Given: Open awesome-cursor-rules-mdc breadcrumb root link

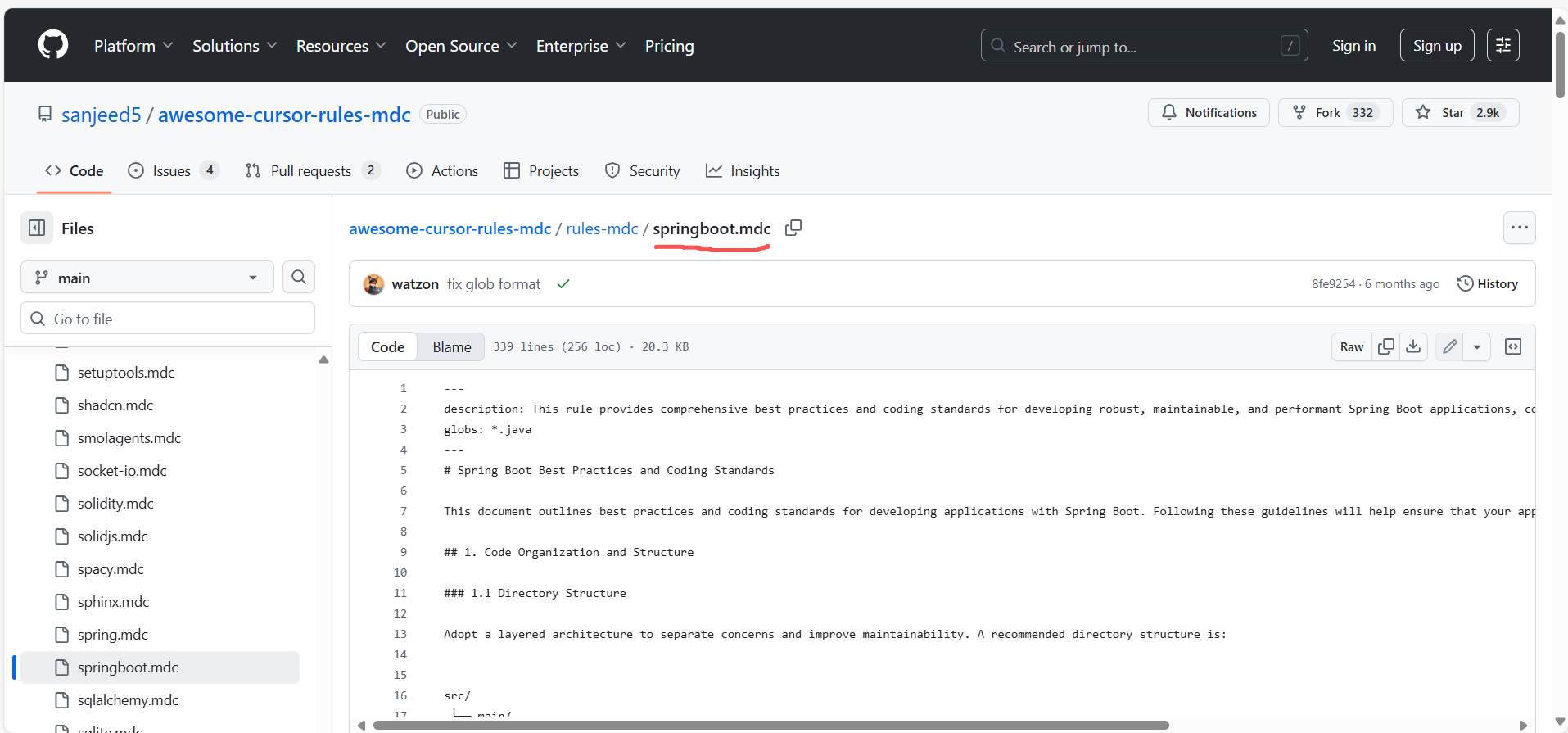Looking at the screenshot, I should pos(450,228).
